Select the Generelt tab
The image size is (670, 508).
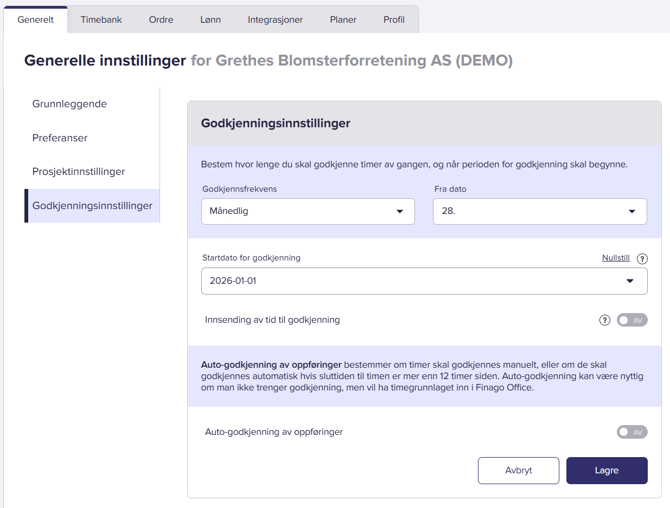coord(35,20)
